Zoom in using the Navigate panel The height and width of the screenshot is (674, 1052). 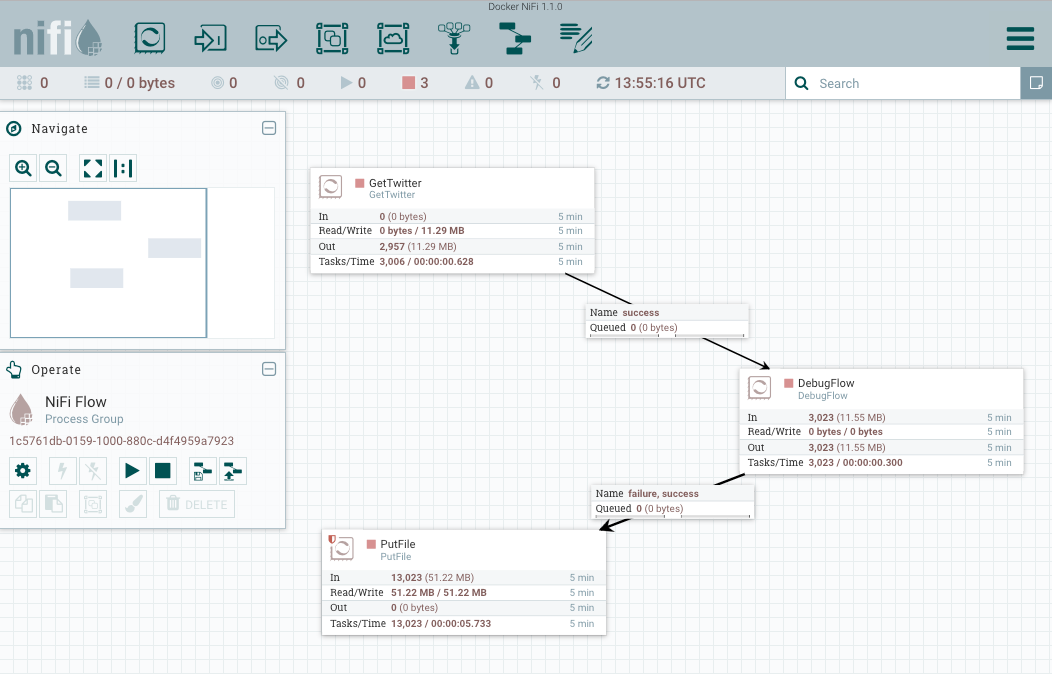tap(24, 168)
